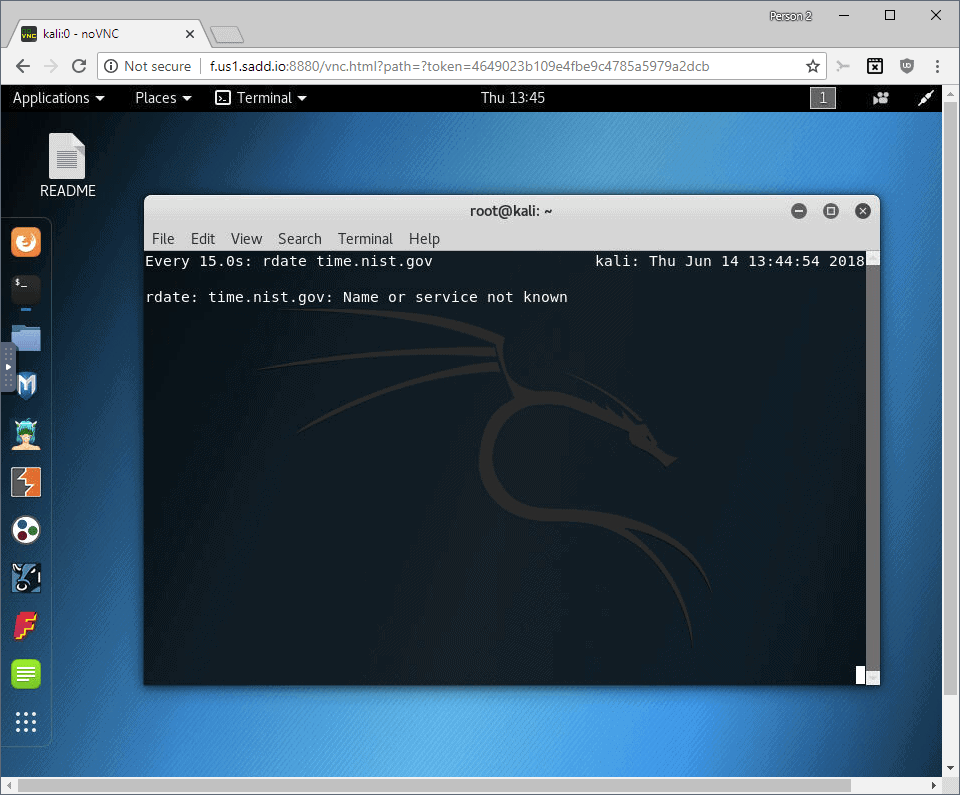Launch Firefox ESR from the dock
The height and width of the screenshot is (795, 960).
tap(25, 241)
